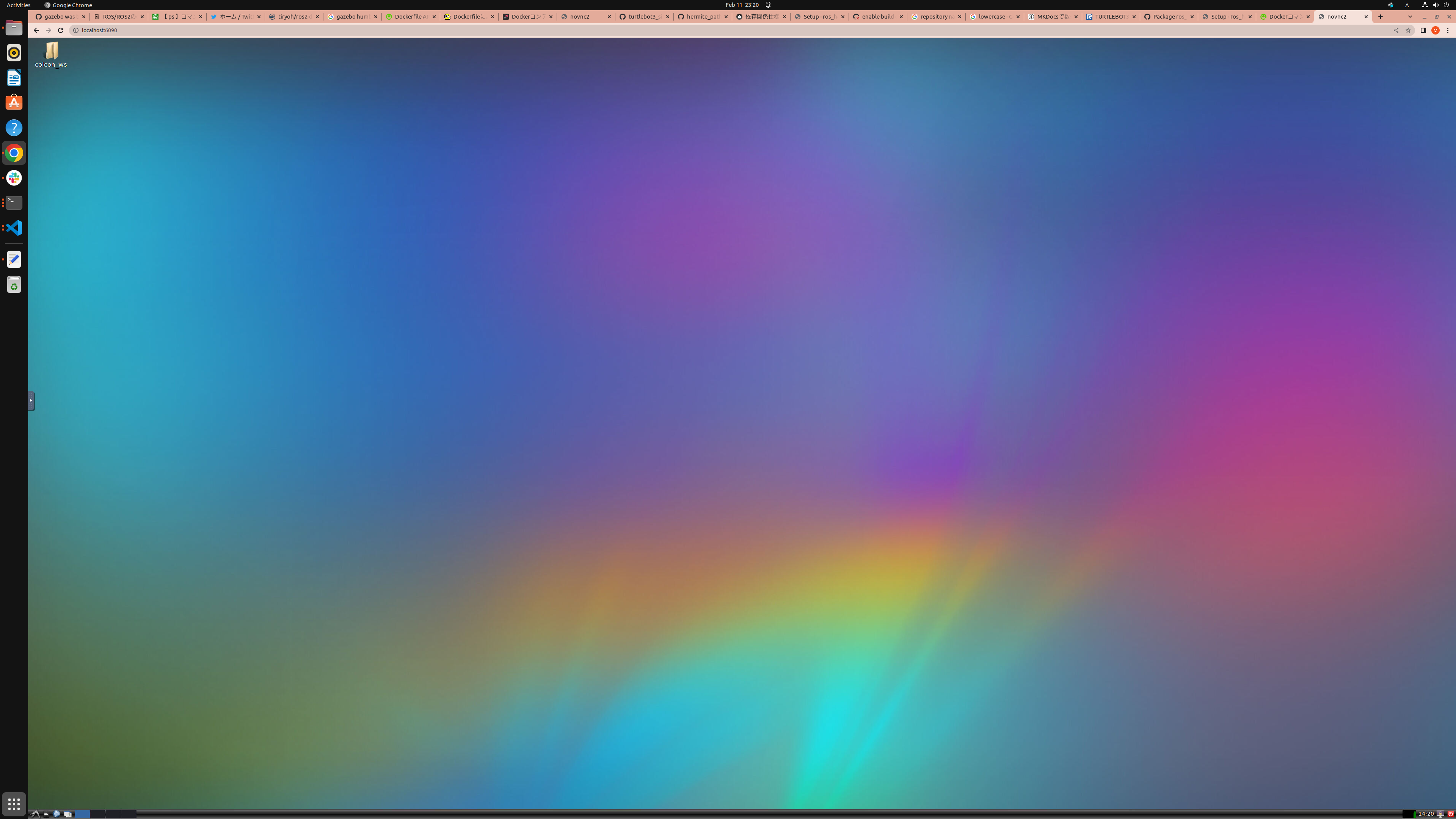Switch to second LXDE workspace in pager
This screenshot has width=1456, height=819.
[x=98, y=814]
